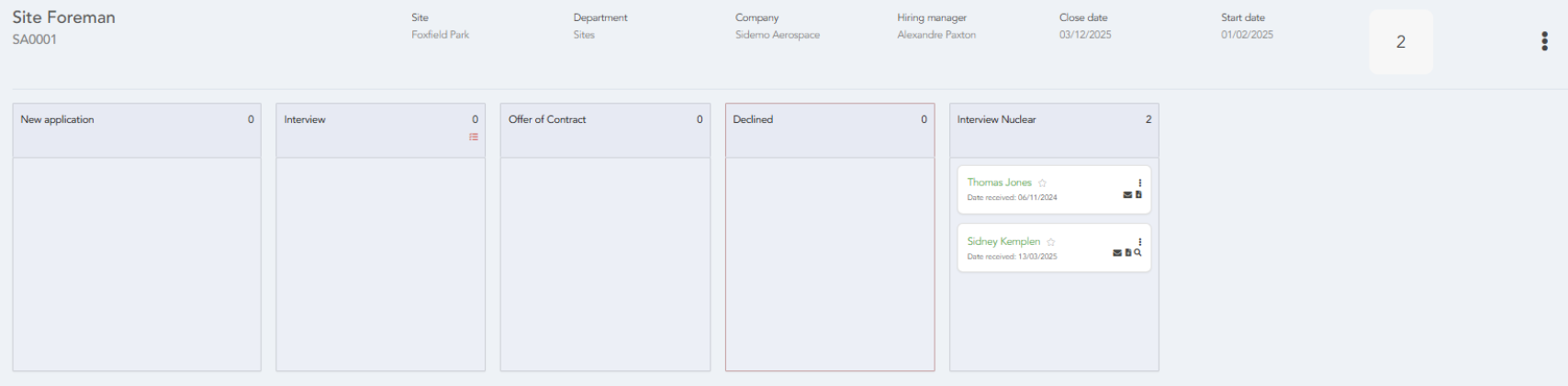
Task: Click the applicant count box showing 2
Action: 1400,42
